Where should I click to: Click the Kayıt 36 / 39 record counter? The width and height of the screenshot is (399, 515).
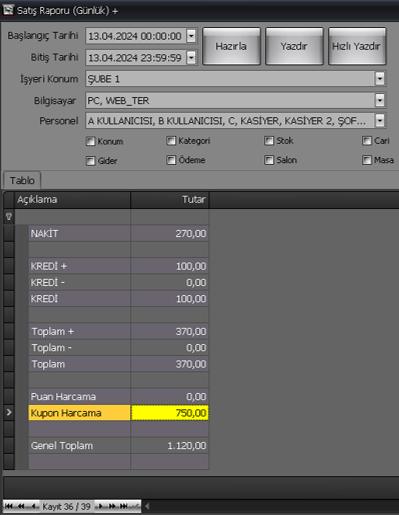tap(67, 506)
